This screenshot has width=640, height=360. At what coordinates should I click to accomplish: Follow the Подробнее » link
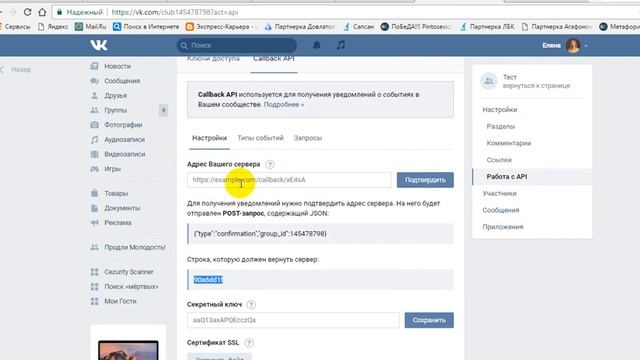click(284, 104)
